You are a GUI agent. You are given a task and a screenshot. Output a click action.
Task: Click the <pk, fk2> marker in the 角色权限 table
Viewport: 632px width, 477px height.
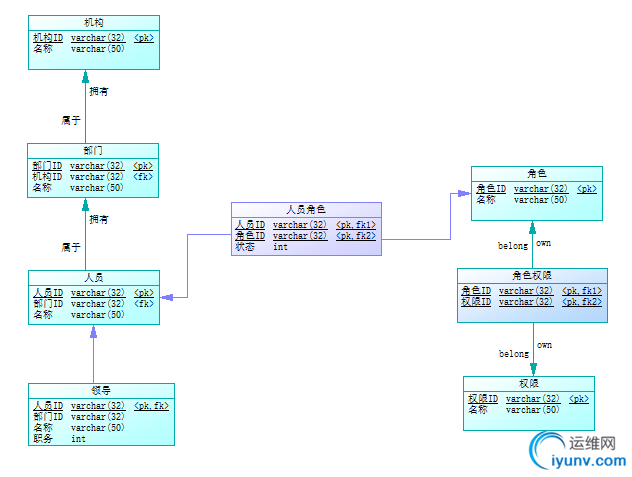582,302
